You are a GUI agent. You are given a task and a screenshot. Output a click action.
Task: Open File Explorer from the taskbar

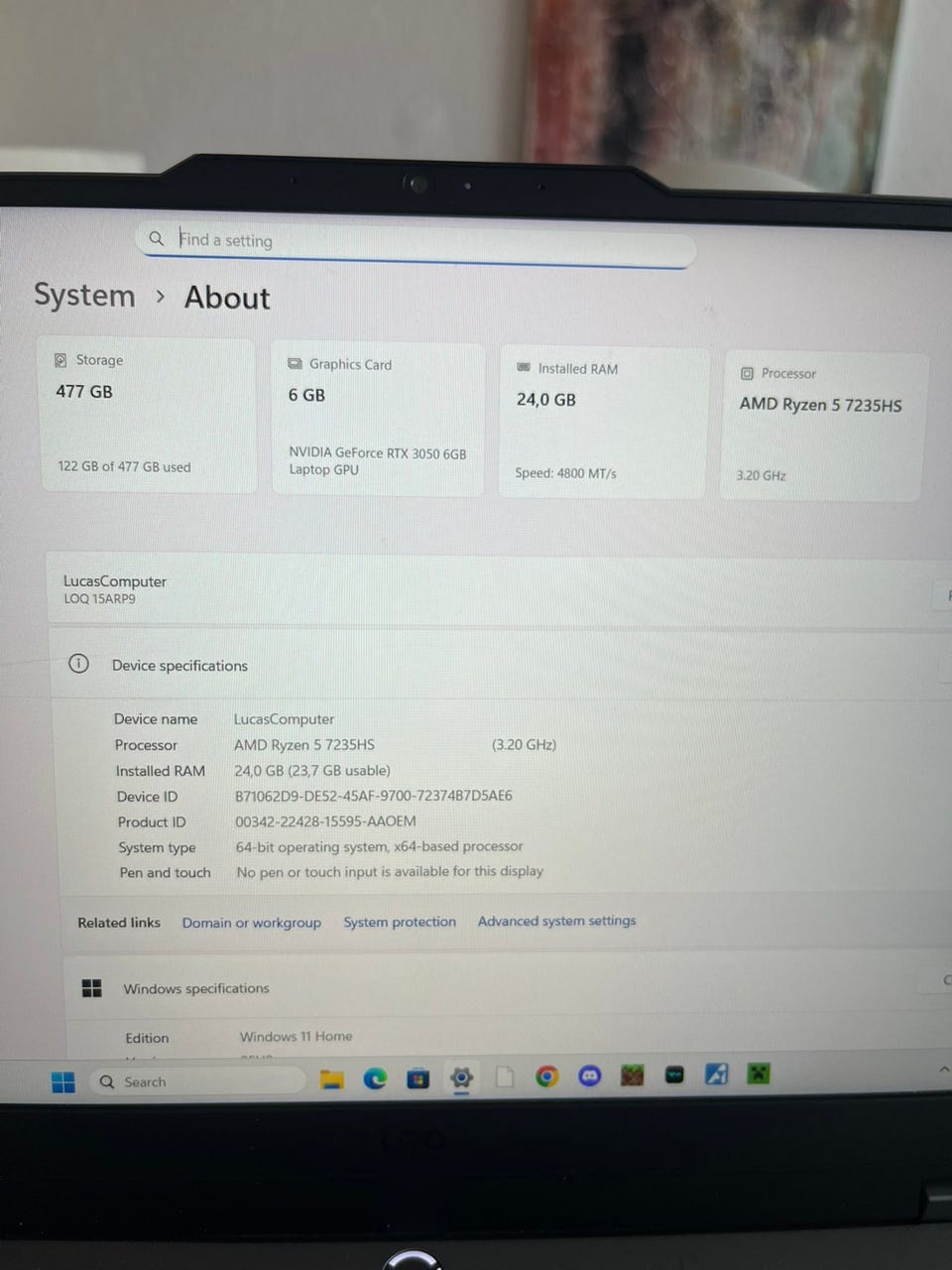tap(331, 1079)
